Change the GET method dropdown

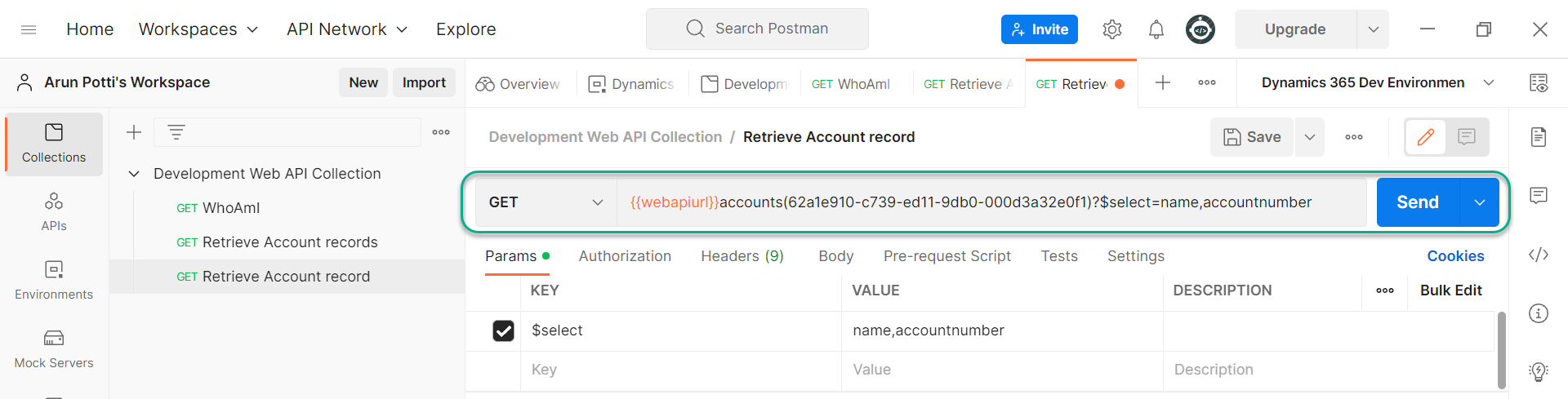[546, 202]
